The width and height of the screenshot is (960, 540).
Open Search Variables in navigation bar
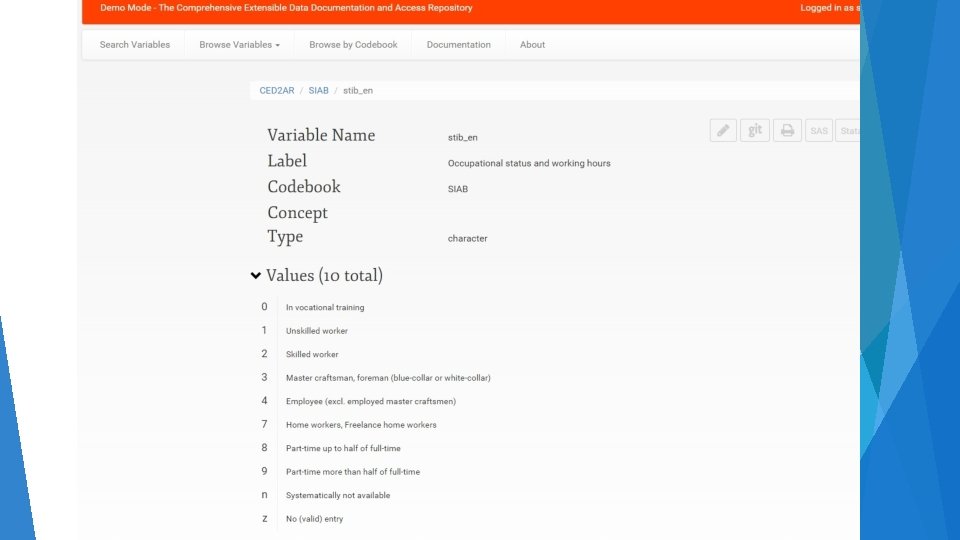(135, 45)
